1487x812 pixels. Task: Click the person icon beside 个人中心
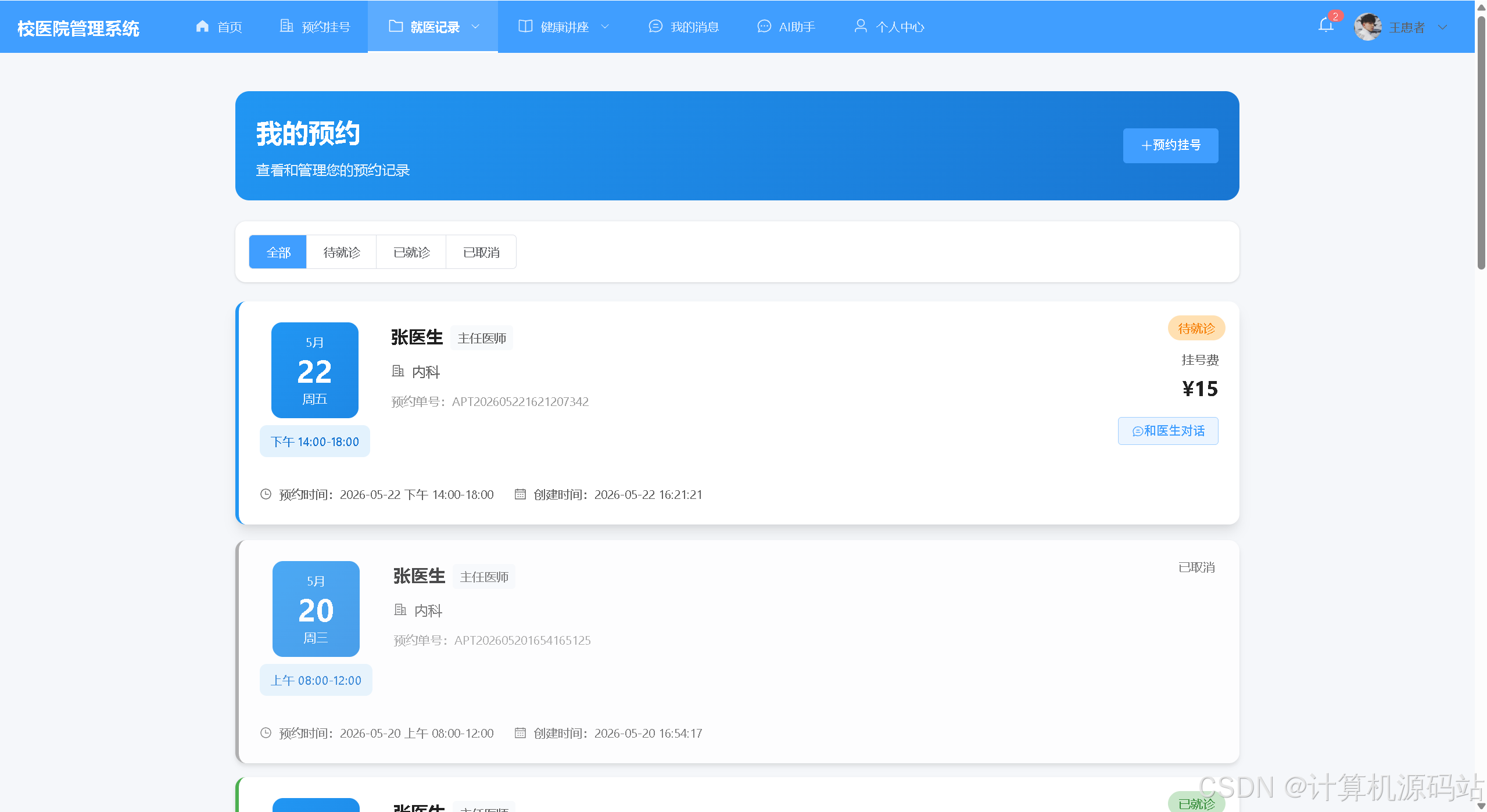coord(861,26)
